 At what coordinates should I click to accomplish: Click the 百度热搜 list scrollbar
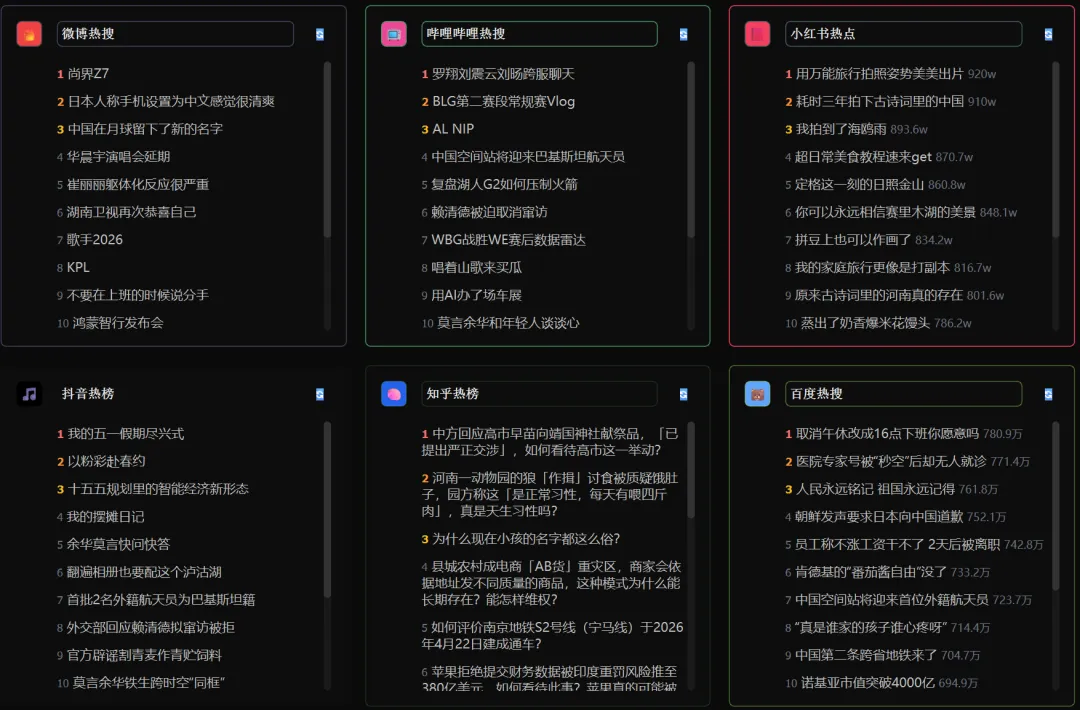(x=1055, y=505)
